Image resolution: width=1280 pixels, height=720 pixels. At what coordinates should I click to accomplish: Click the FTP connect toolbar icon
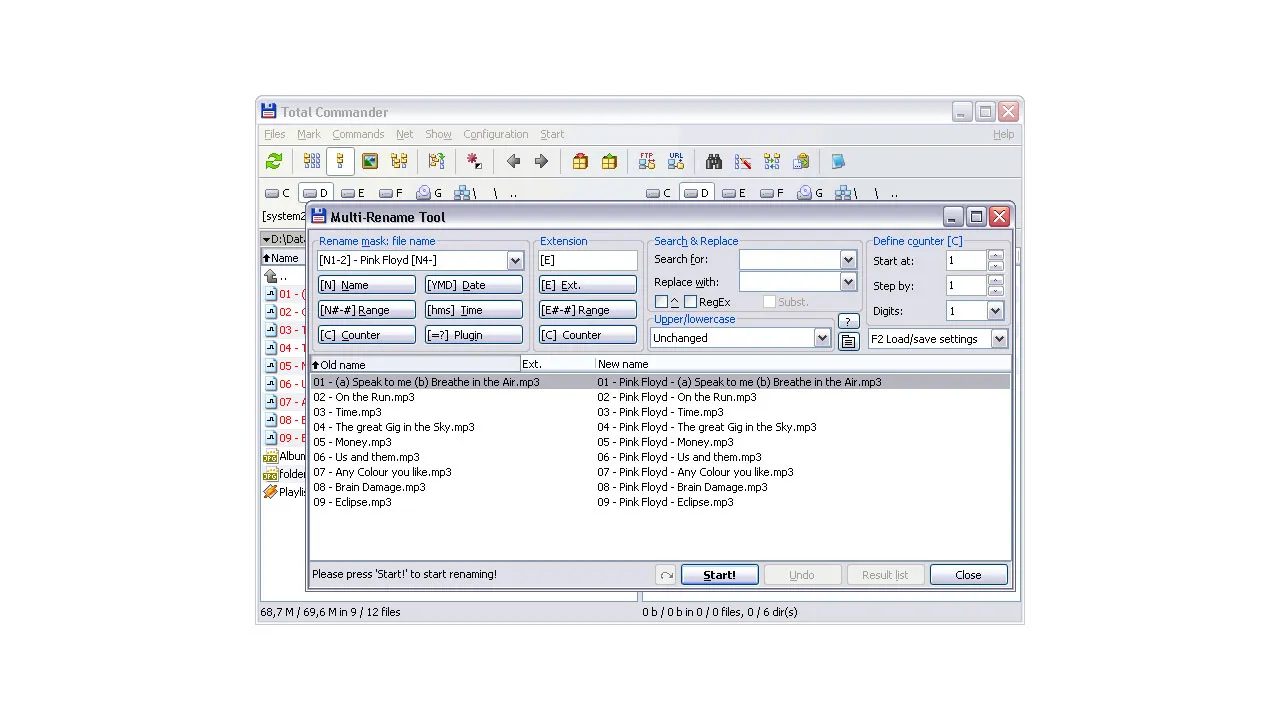(x=647, y=162)
